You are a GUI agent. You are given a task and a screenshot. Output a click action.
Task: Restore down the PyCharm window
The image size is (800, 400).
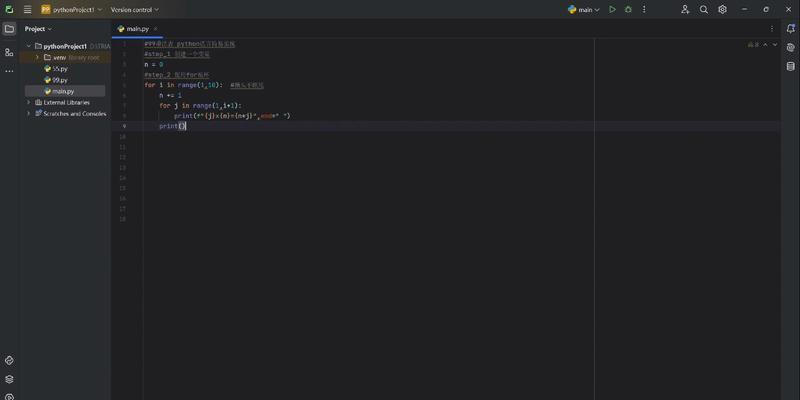766,9
